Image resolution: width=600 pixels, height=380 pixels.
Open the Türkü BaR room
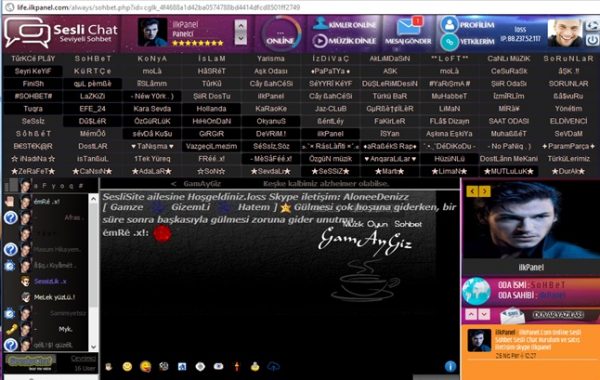point(390,96)
